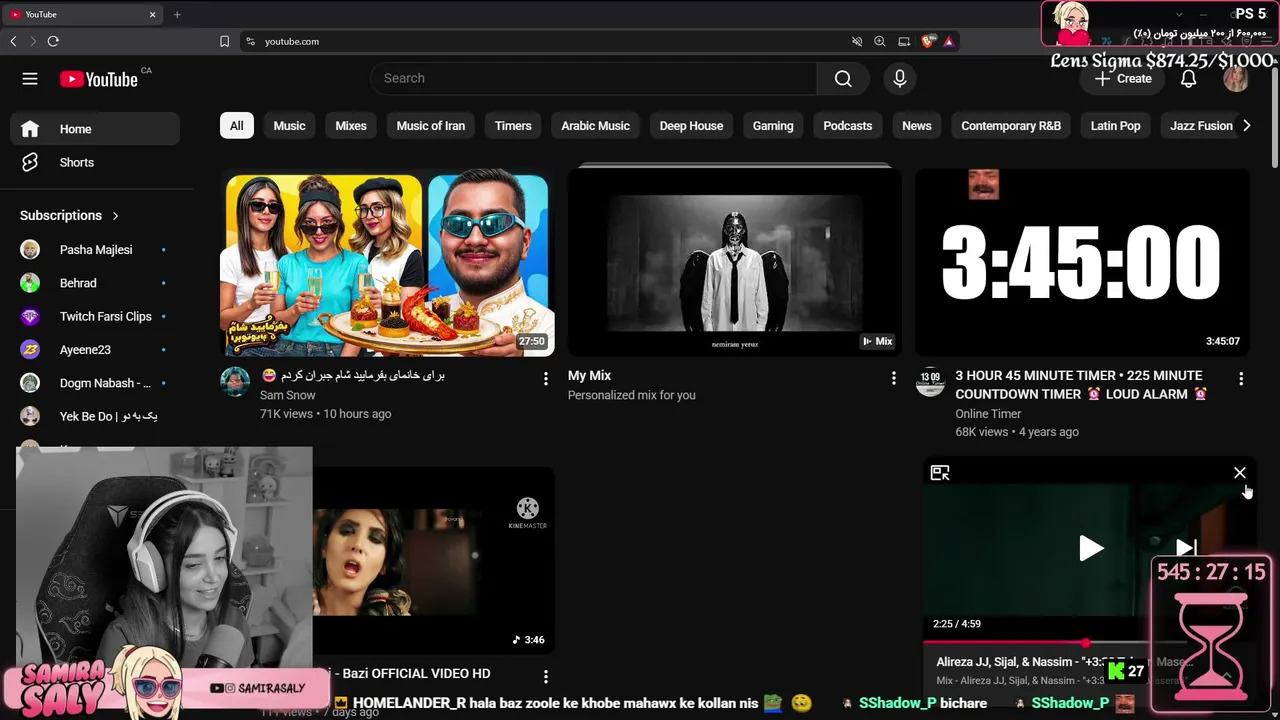The height and width of the screenshot is (720, 1280).
Task: Select the Shorts icon in the sidebar
Action: tap(30, 162)
